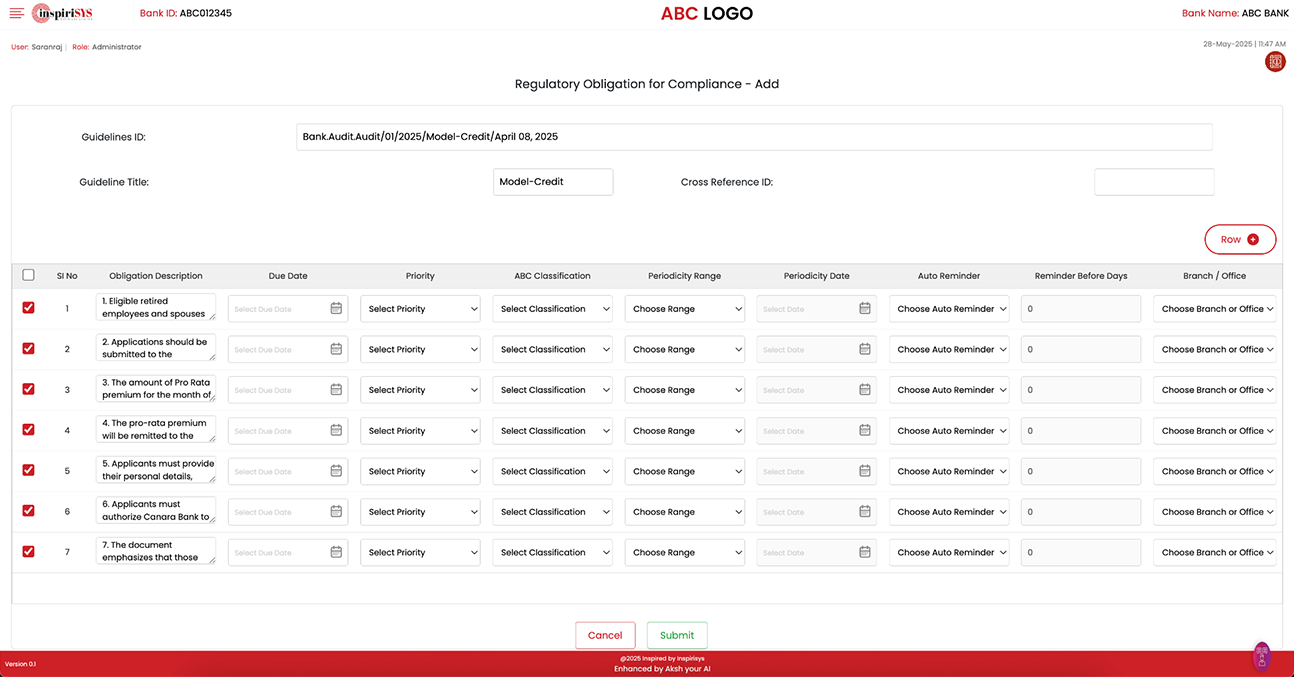Open the Choose Branch or Office dropdown in row 7
Image resolution: width=1294 pixels, height=677 pixels.
coord(1215,553)
